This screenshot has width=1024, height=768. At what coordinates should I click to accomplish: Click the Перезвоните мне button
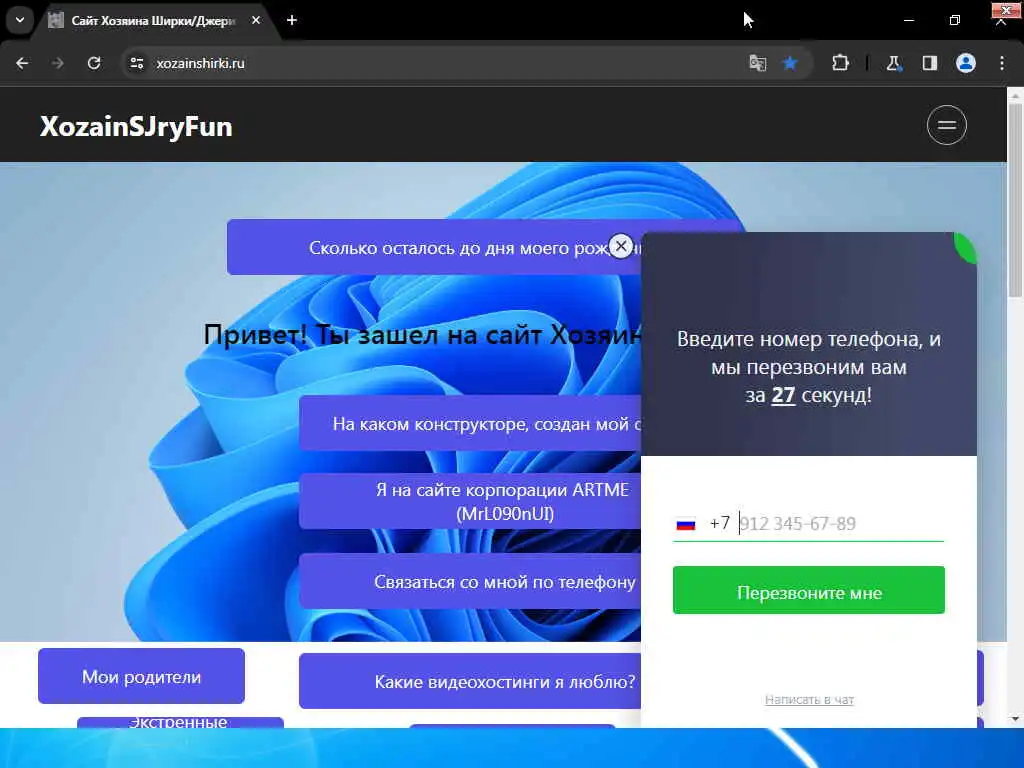pos(808,590)
